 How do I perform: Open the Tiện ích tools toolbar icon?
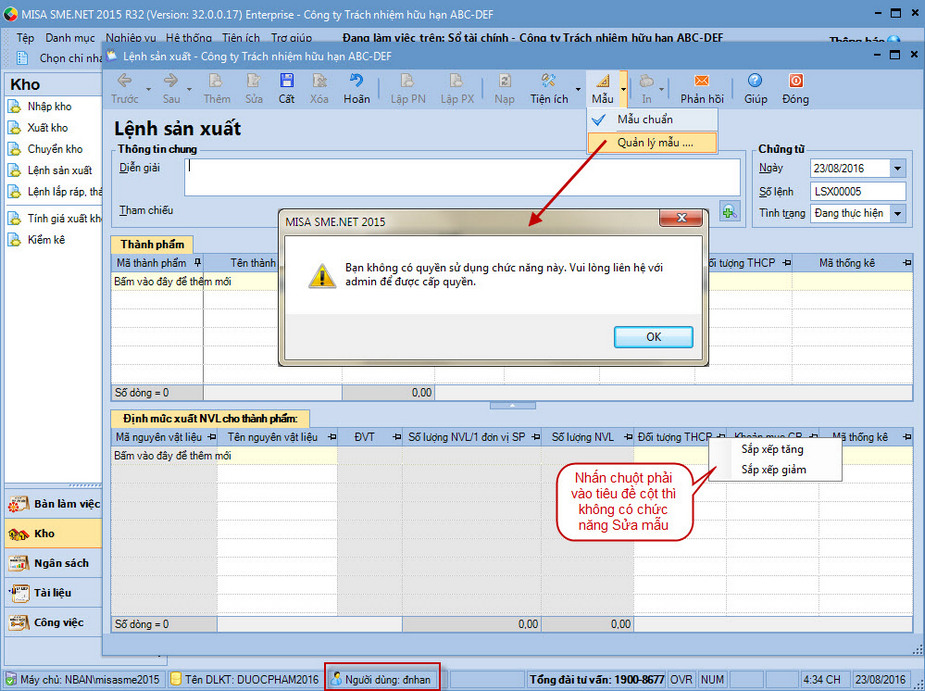point(549,89)
